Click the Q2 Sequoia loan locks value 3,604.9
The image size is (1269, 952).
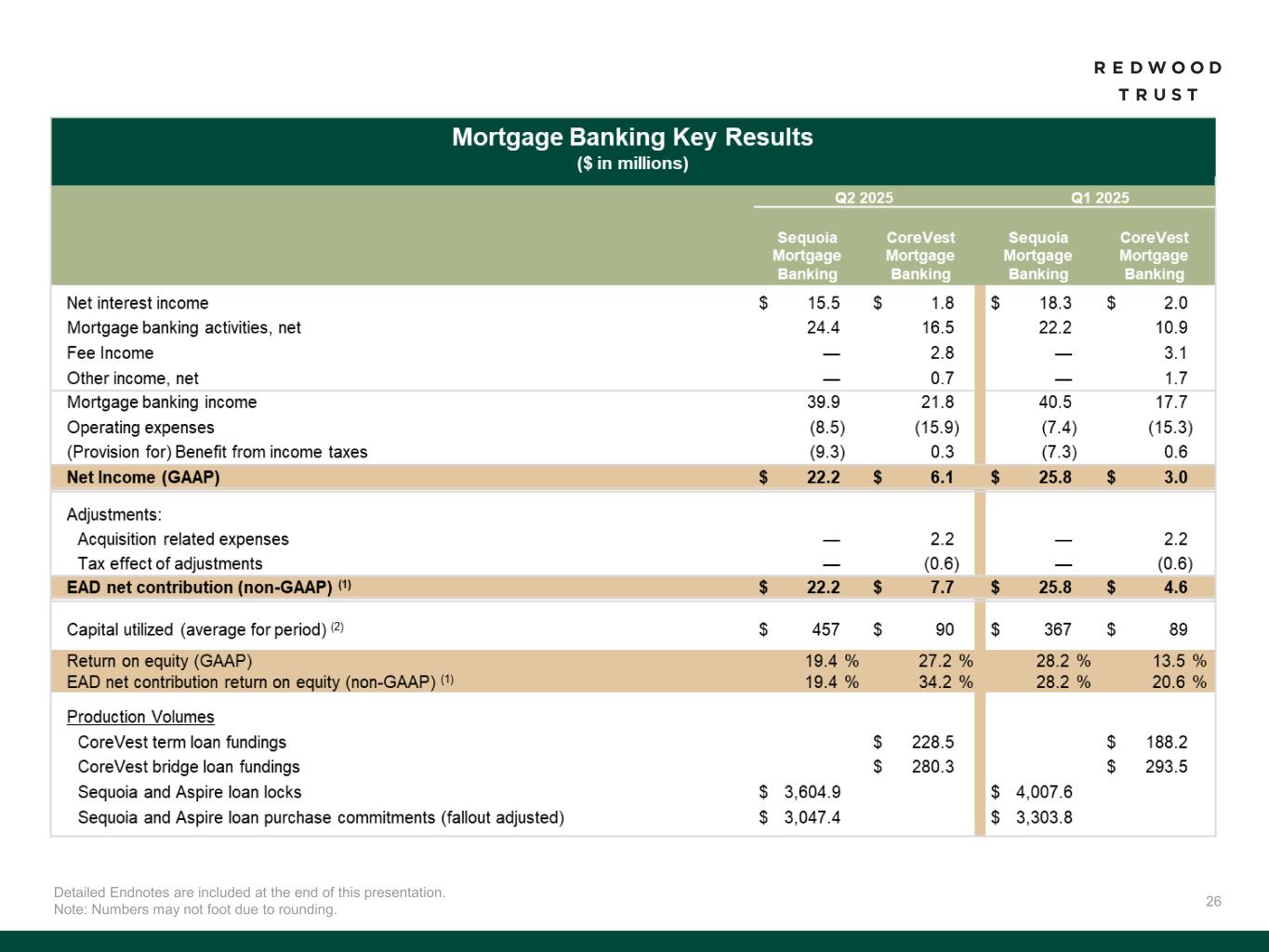pos(812,792)
